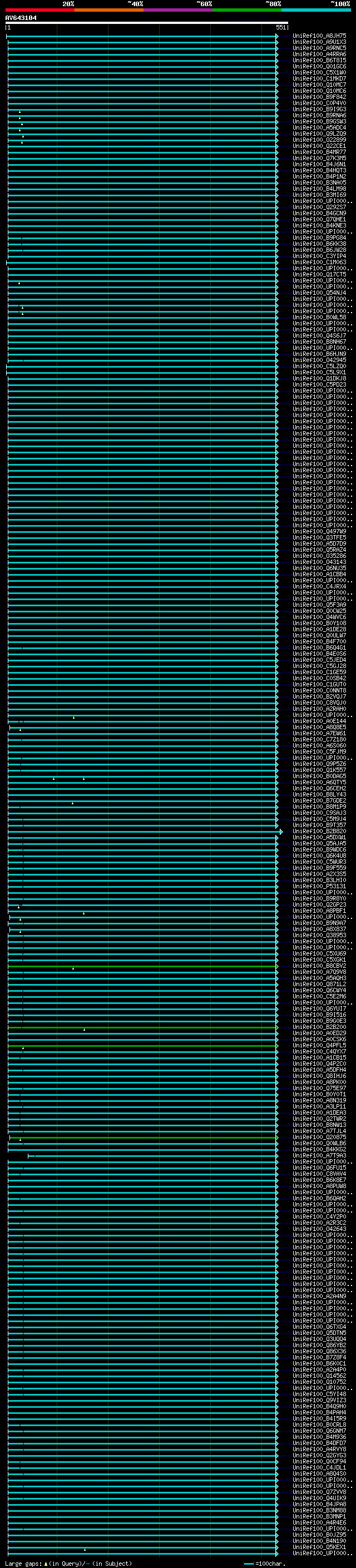Screen dimensions: 356x1568
Task: Select hit label UniRef100_B9RNA6
Action: [x=319, y=116]
